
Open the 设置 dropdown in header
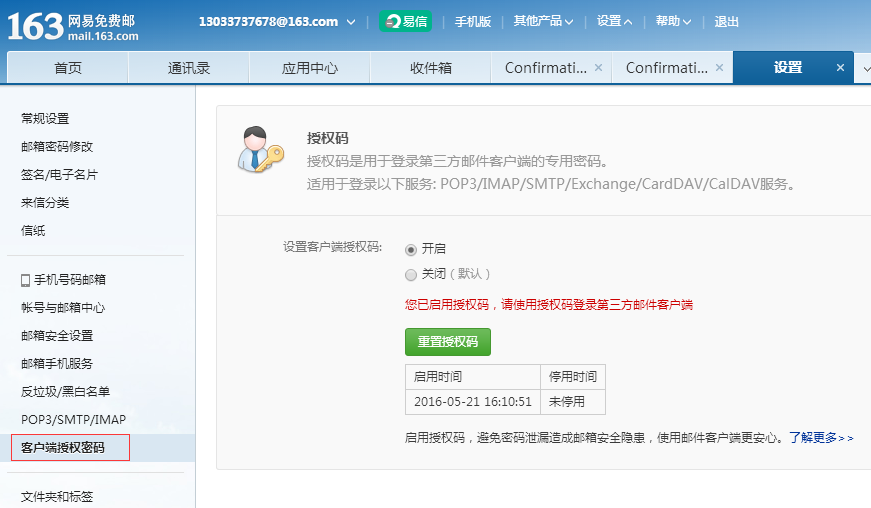pyautogui.click(x=614, y=21)
